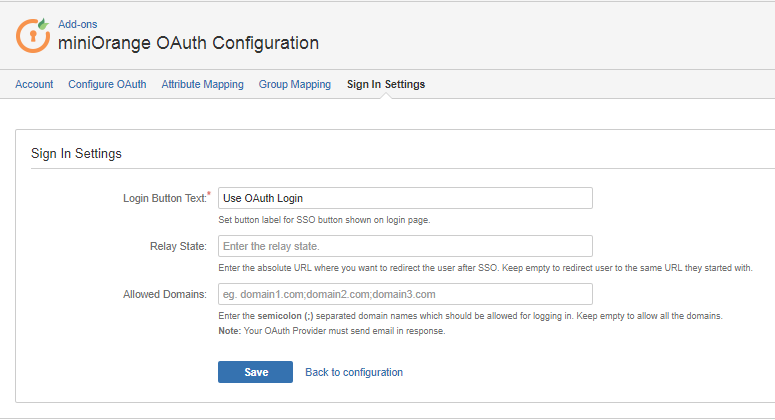Click the miniOrange logo icon

pos(33,36)
